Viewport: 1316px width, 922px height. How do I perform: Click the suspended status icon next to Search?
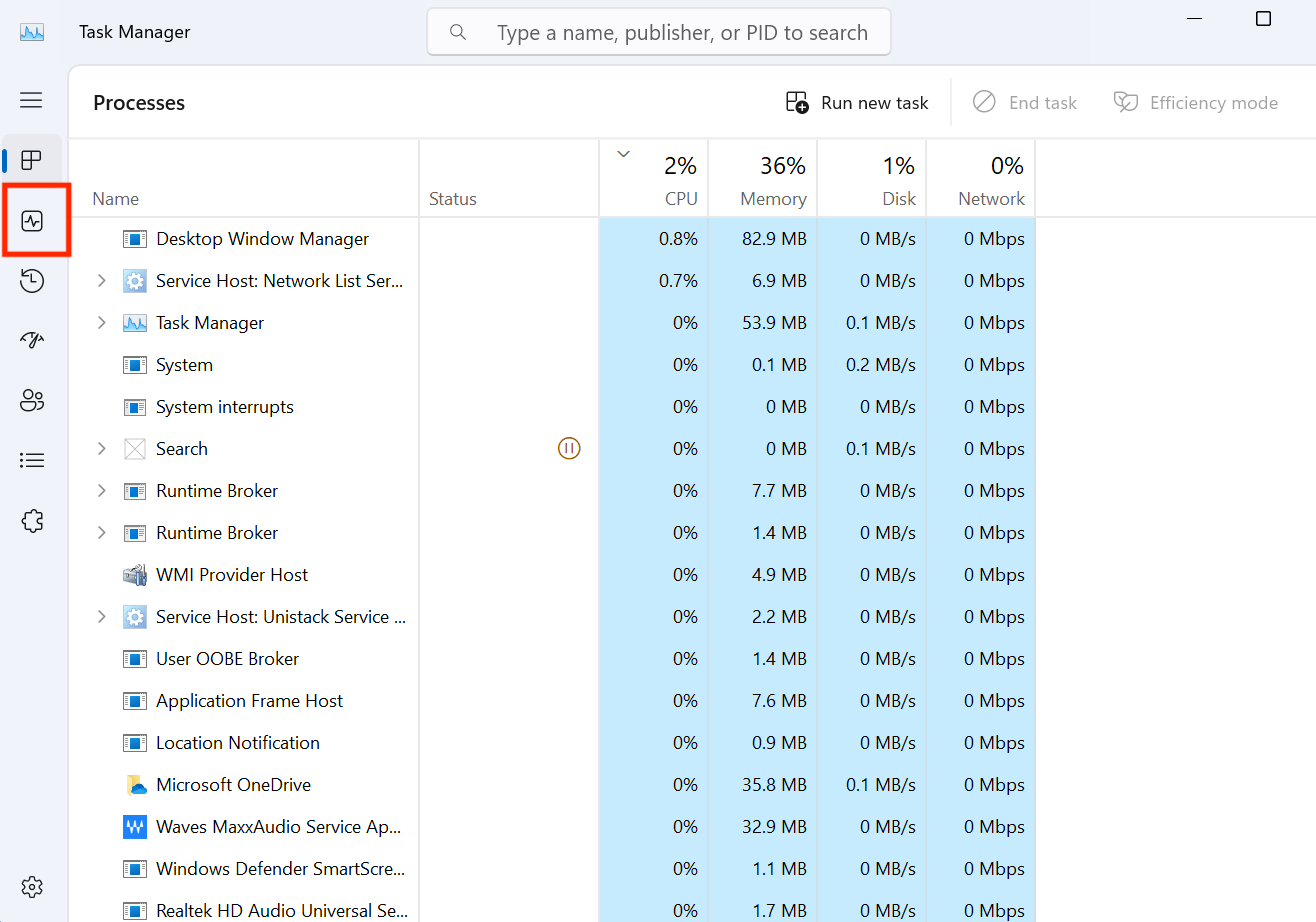(568, 448)
